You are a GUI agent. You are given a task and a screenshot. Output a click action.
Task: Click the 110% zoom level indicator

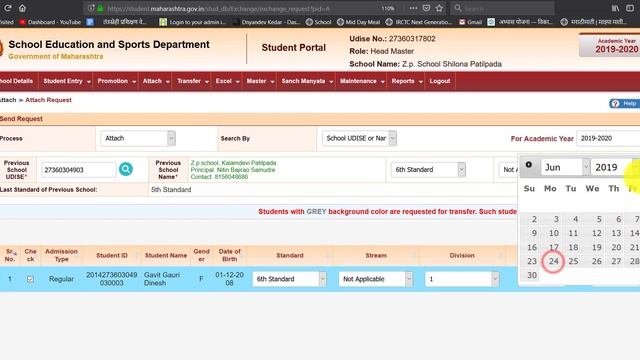tap(388, 8)
